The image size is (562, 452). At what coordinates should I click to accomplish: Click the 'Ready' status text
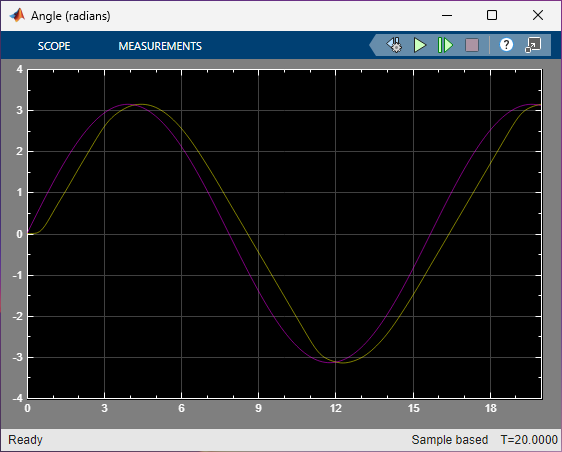pos(25,439)
